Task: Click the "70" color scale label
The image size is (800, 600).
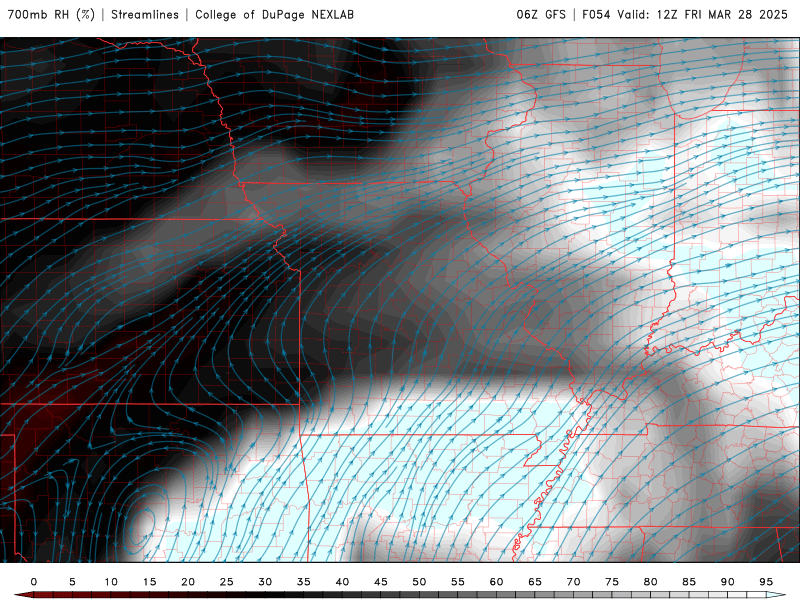Action: click(x=573, y=582)
